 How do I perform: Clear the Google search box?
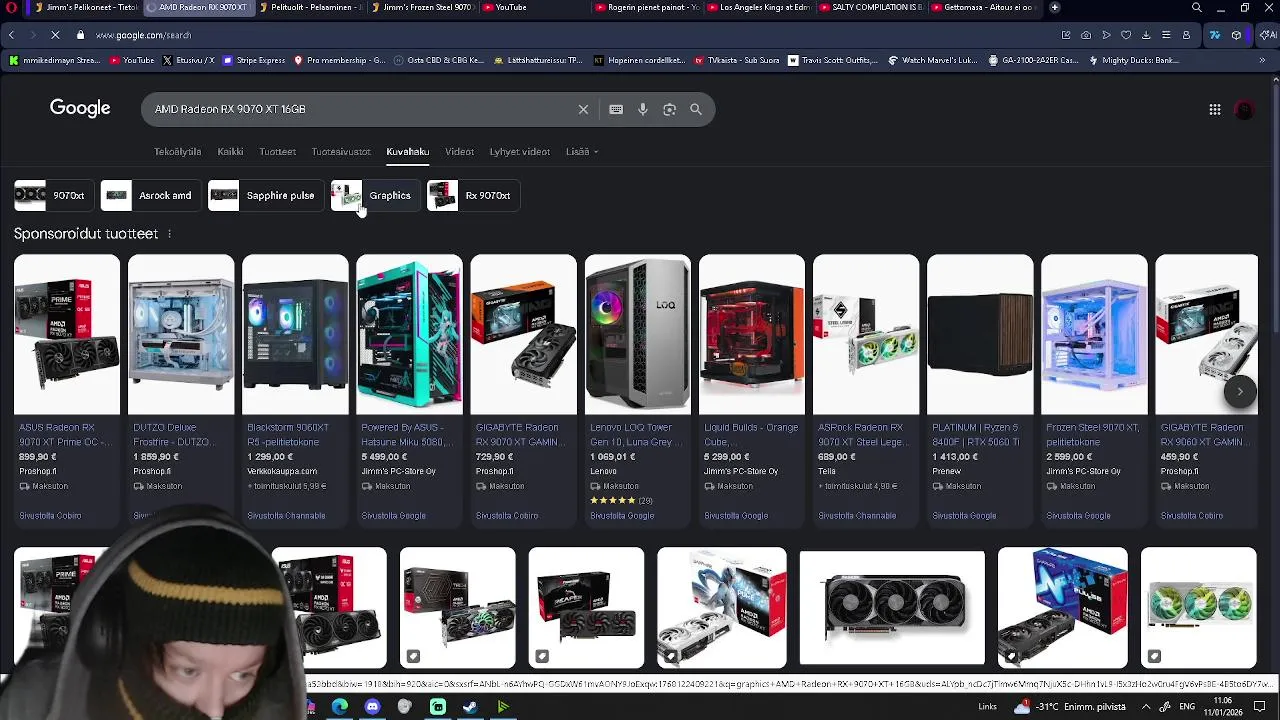click(x=583, y=109)
